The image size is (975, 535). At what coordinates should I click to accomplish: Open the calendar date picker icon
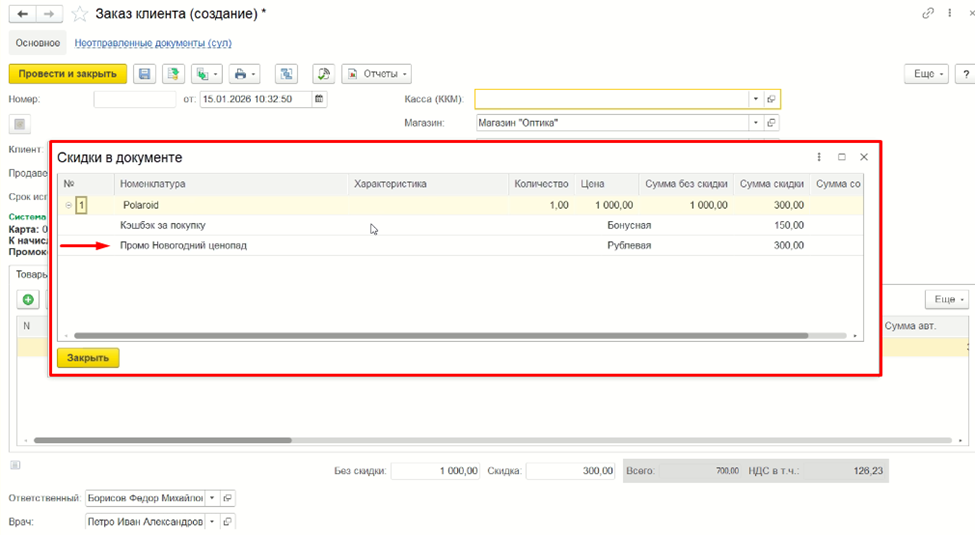coord(319,99)
